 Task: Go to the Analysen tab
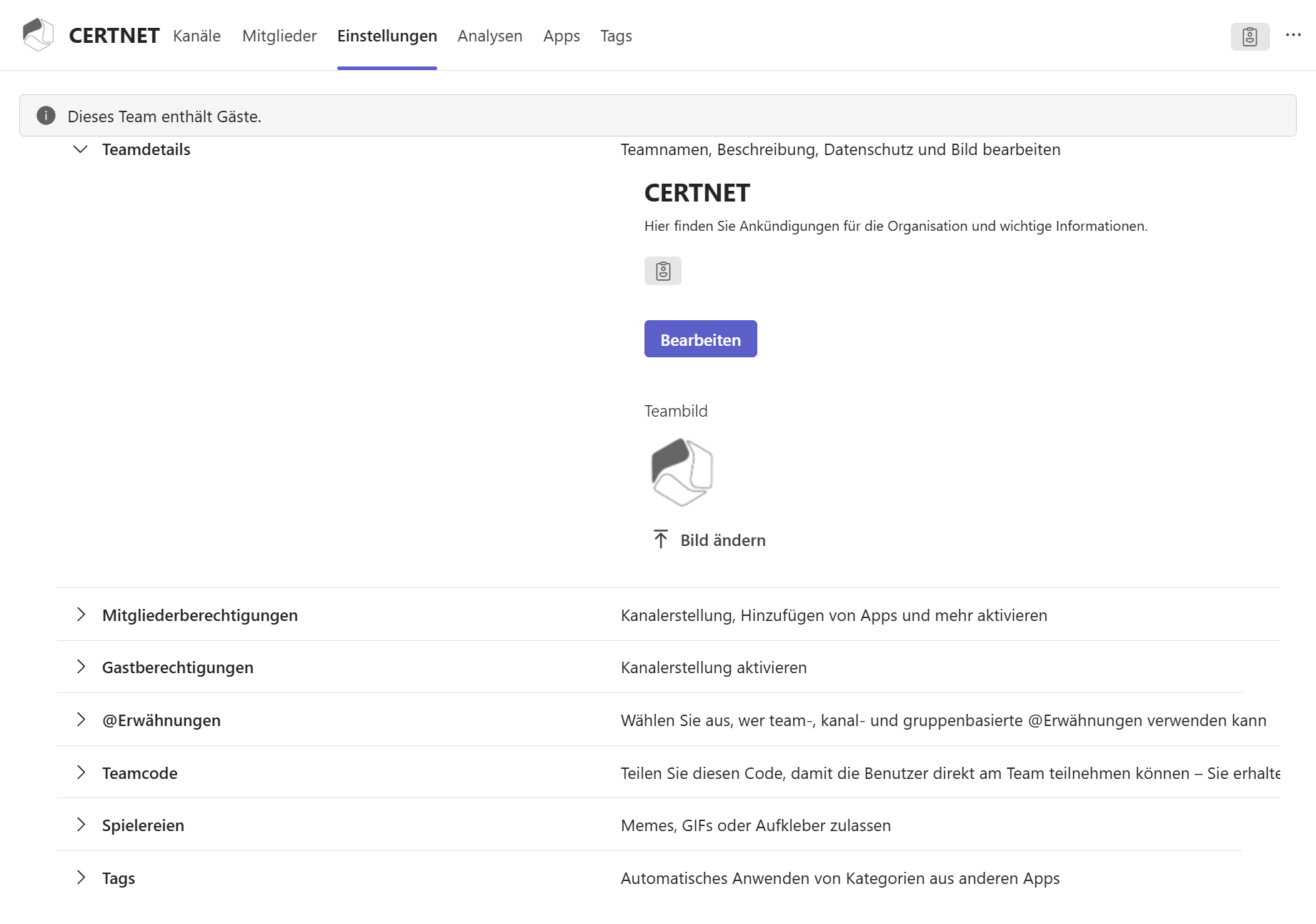click(x=489, y=36)
